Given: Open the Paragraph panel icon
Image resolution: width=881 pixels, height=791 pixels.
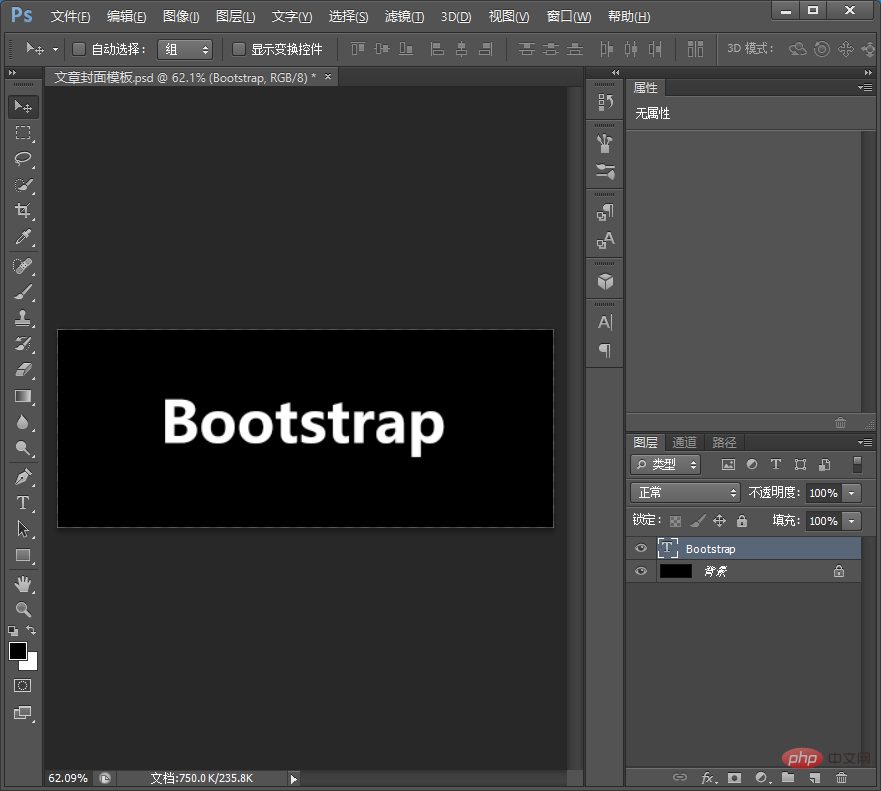Looking at the screenshot, I should click(605, 351).
